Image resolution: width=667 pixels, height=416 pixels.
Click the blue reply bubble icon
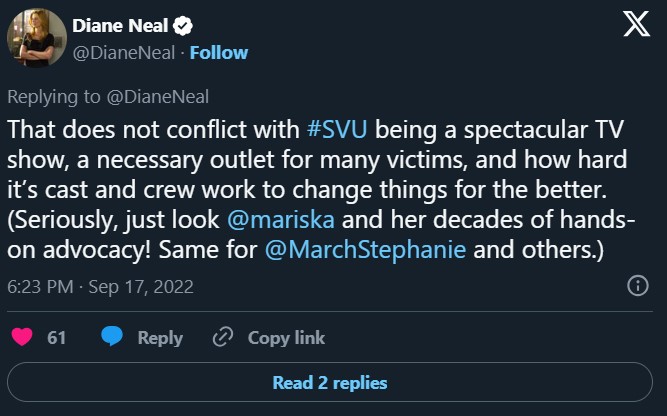[x=112, y=338]
